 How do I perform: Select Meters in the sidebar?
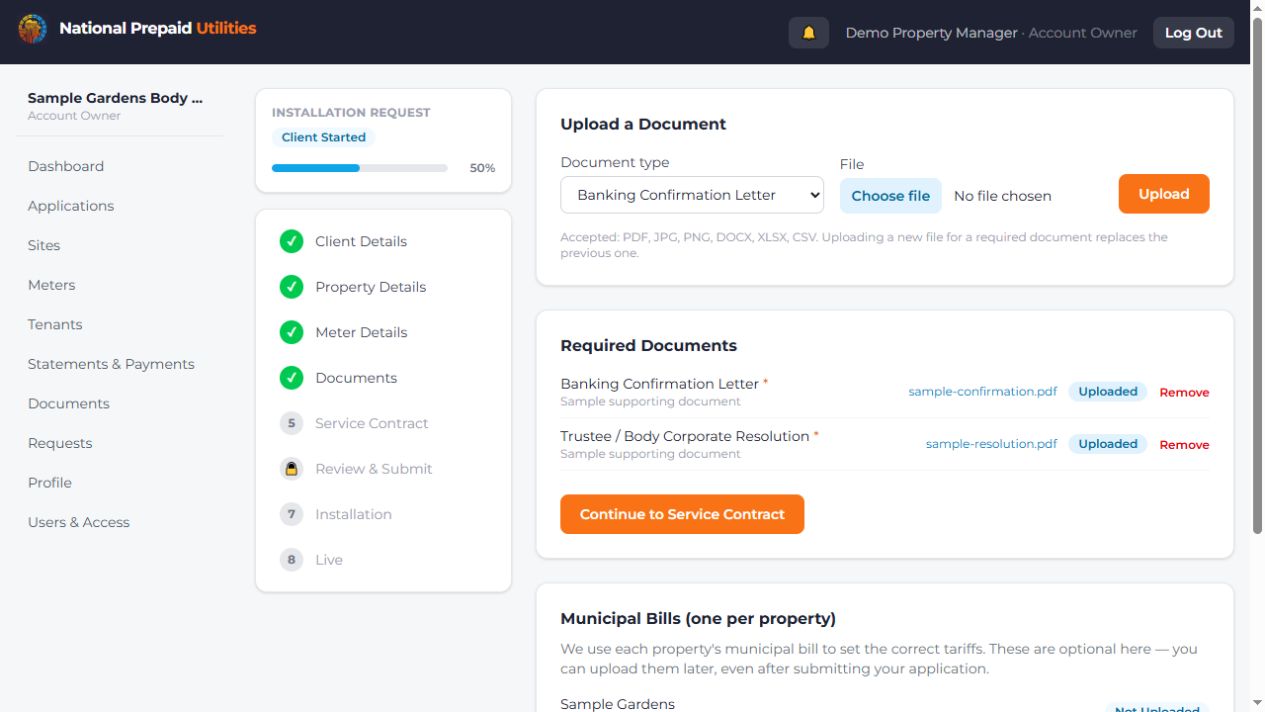pos(52,285)
